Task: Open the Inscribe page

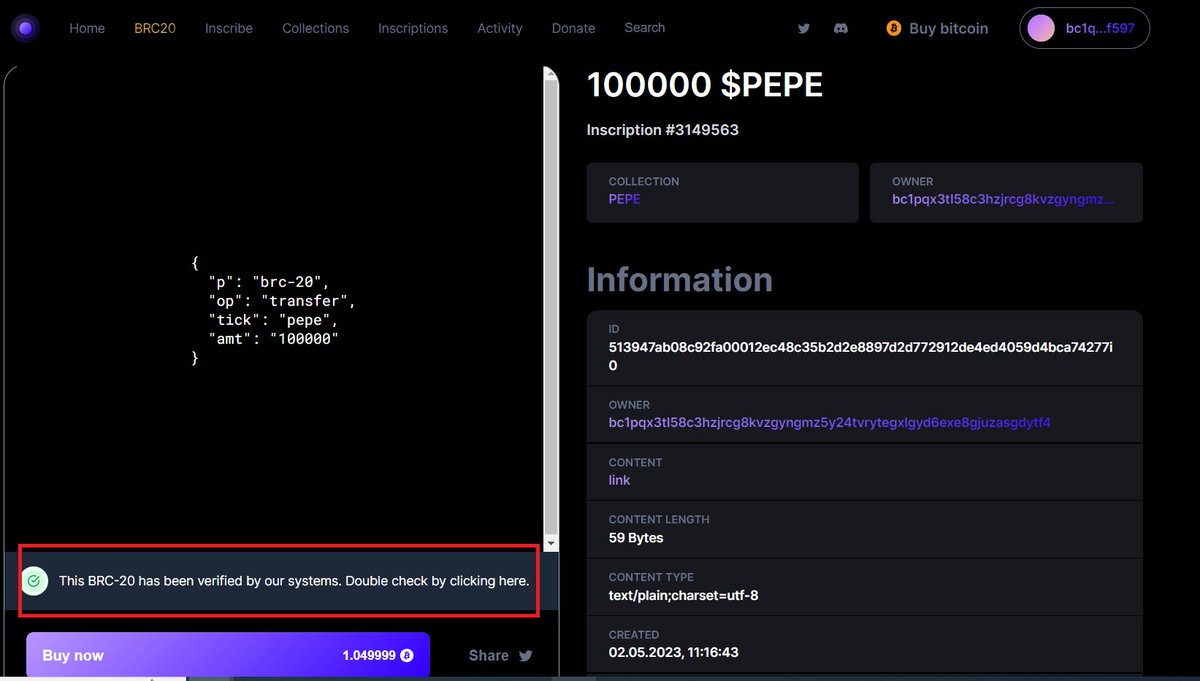Action: pos(229,28)
